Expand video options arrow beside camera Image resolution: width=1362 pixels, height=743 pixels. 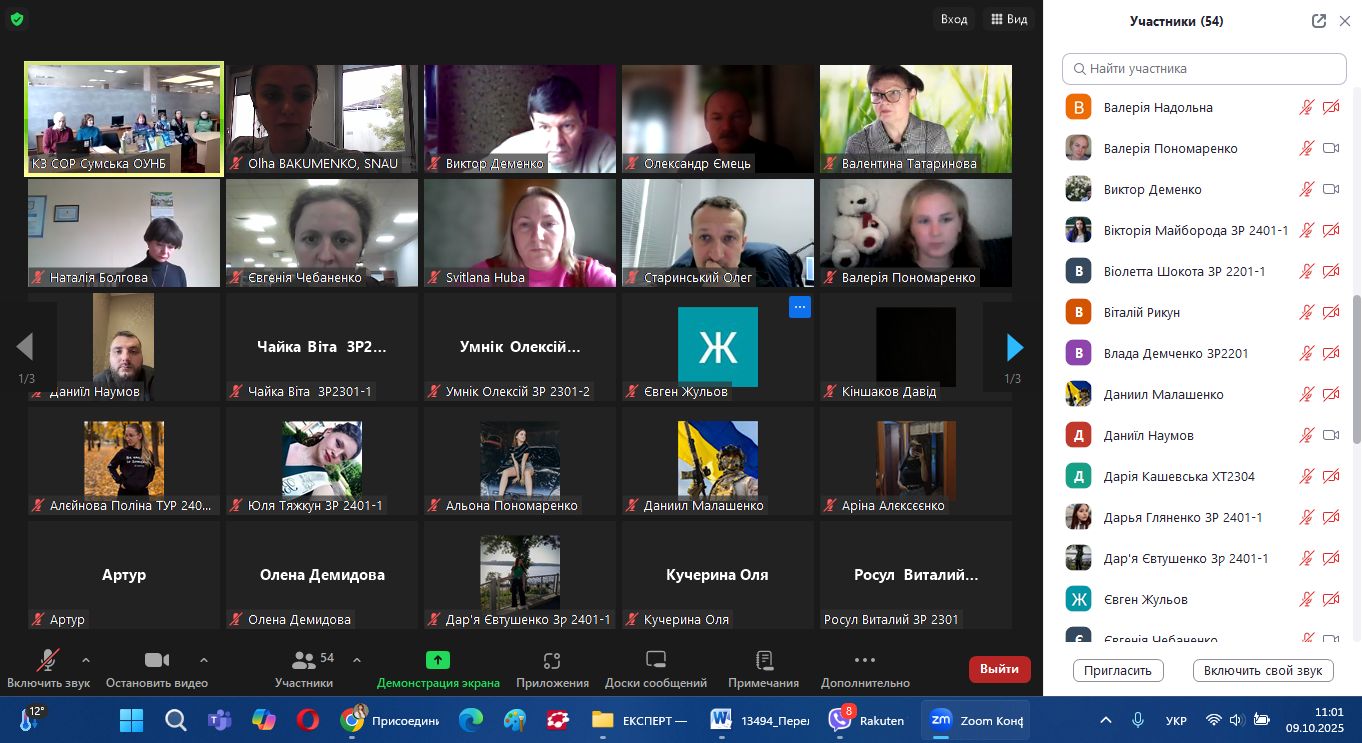[x=204, y=660]
